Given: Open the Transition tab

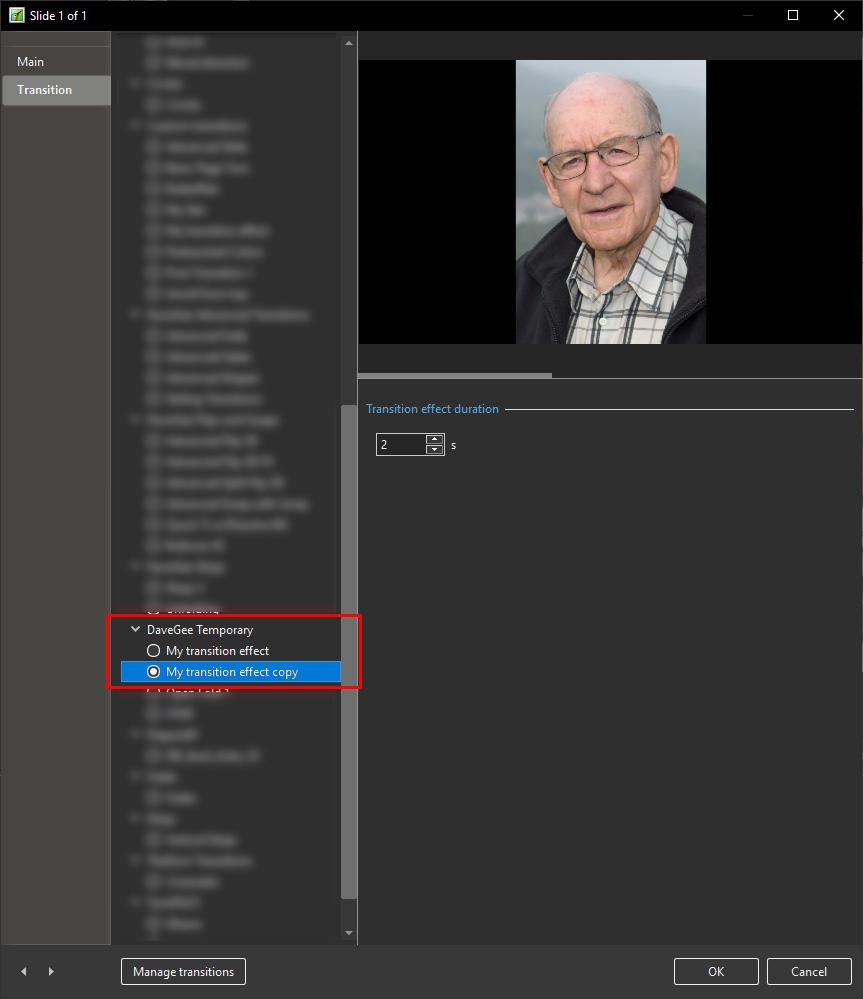Looking at the screenshot, I should click(x=45, y=90).
